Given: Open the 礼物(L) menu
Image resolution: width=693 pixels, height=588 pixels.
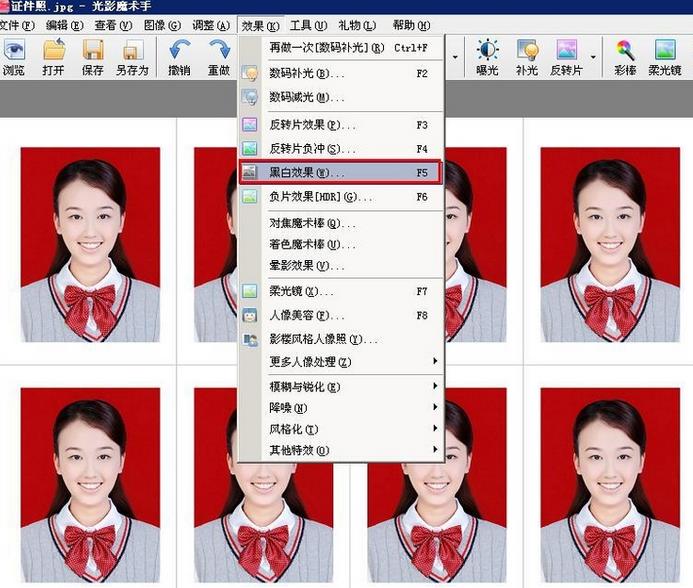Looking at the screenshot, I should 357,26.
